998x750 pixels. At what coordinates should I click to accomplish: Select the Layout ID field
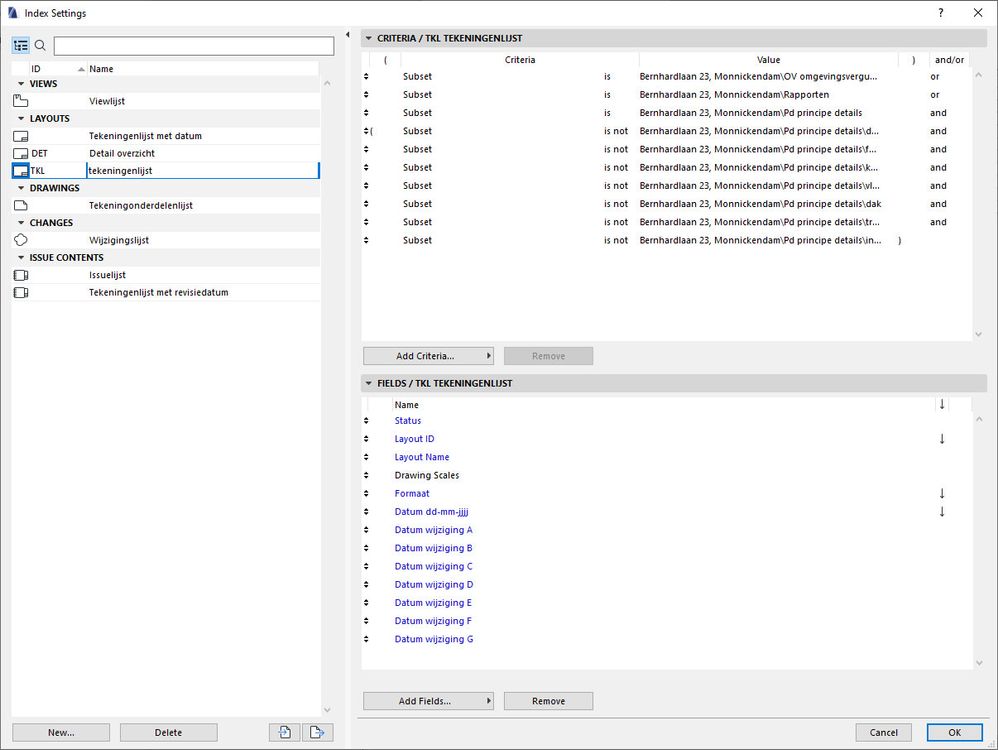point(414,439)
